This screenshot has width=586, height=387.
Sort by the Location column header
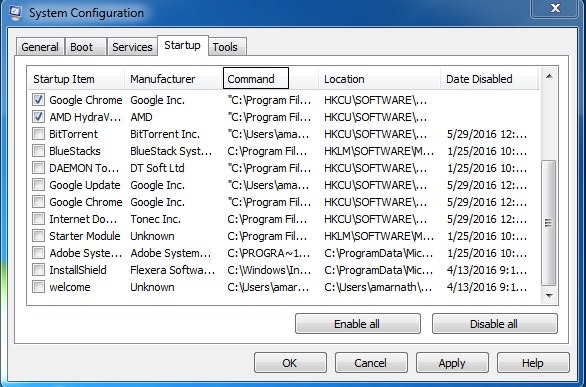pos(379,79)
